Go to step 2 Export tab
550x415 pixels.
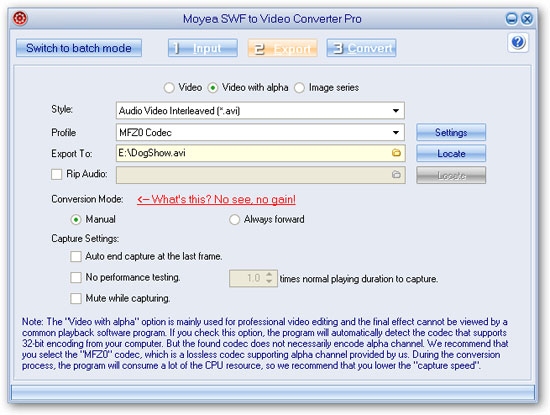point(283,48)
